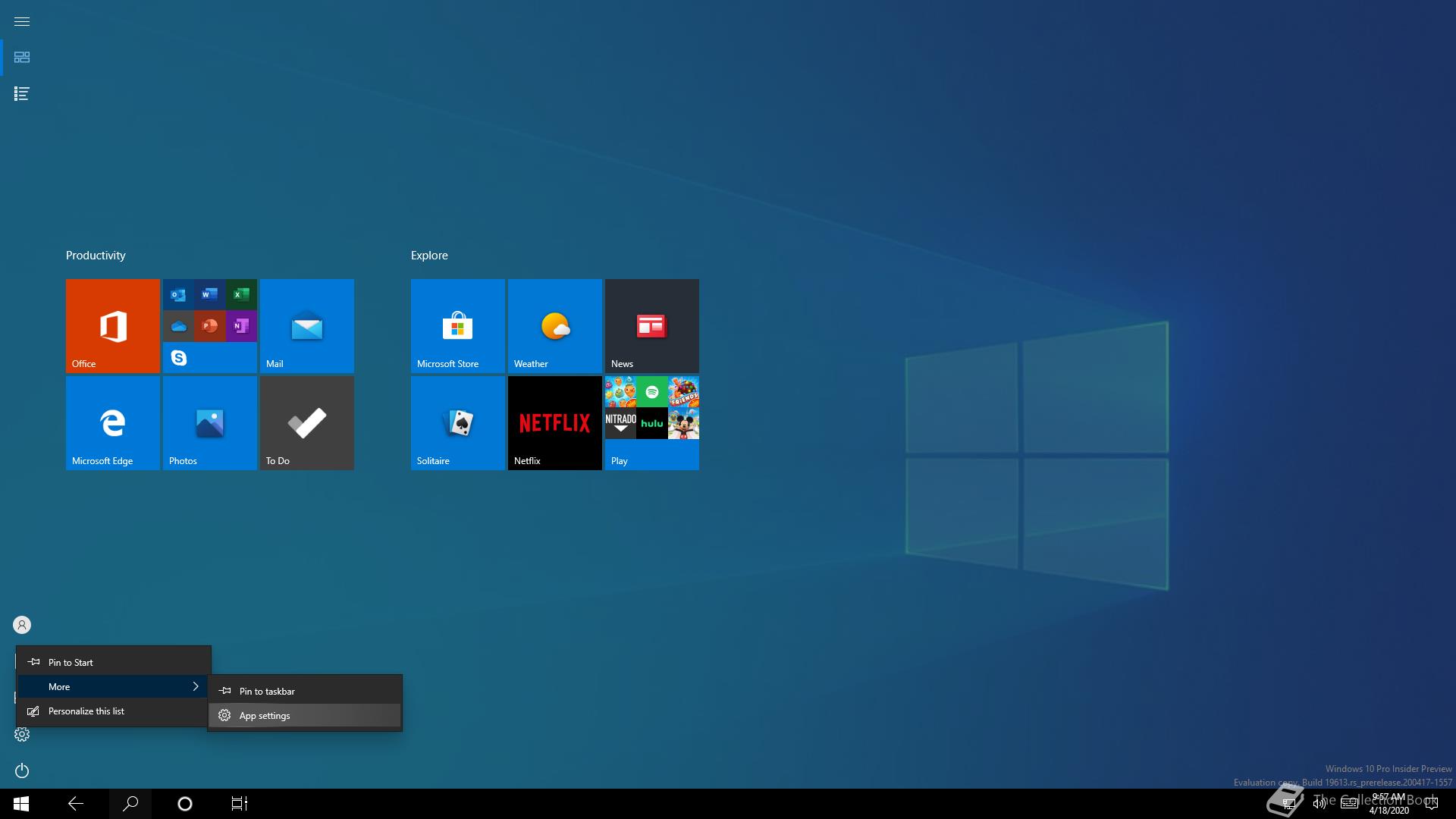Open the Office tile
Image resolution: width=1456 pixels, height=819 pixels.
point(112,326)
